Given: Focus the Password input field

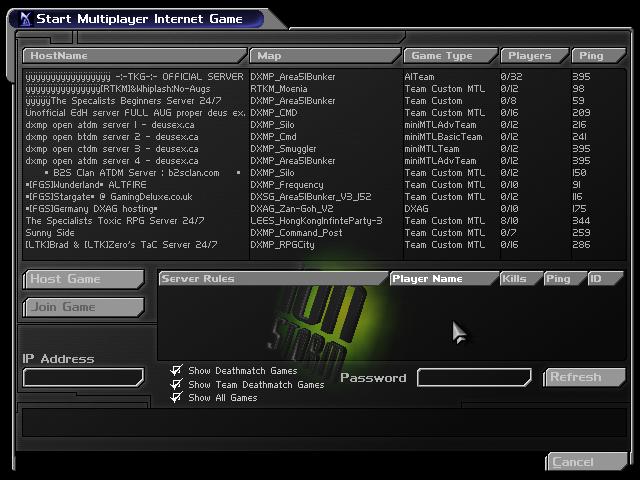Looking at the screenshot, I should point(474,377).
